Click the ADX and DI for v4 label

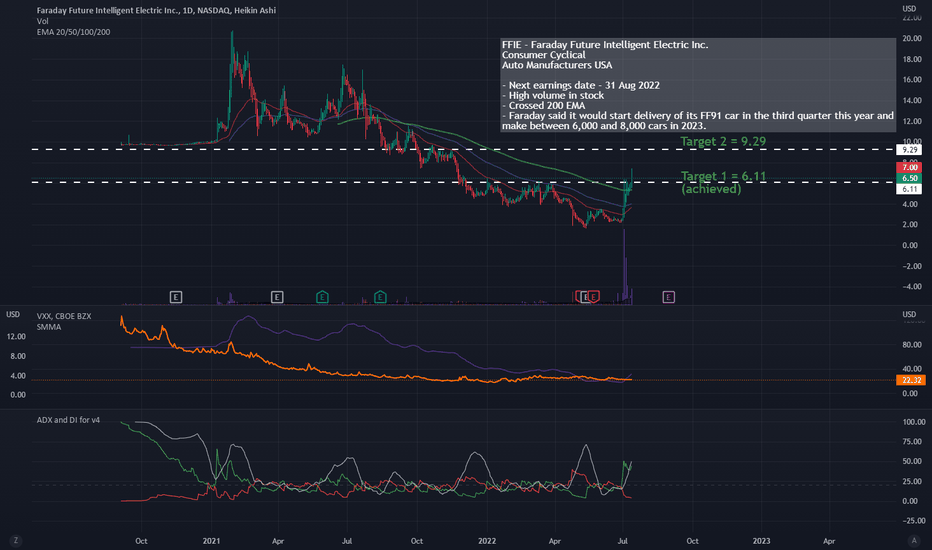pyautogui.click(x=68, y=420)
